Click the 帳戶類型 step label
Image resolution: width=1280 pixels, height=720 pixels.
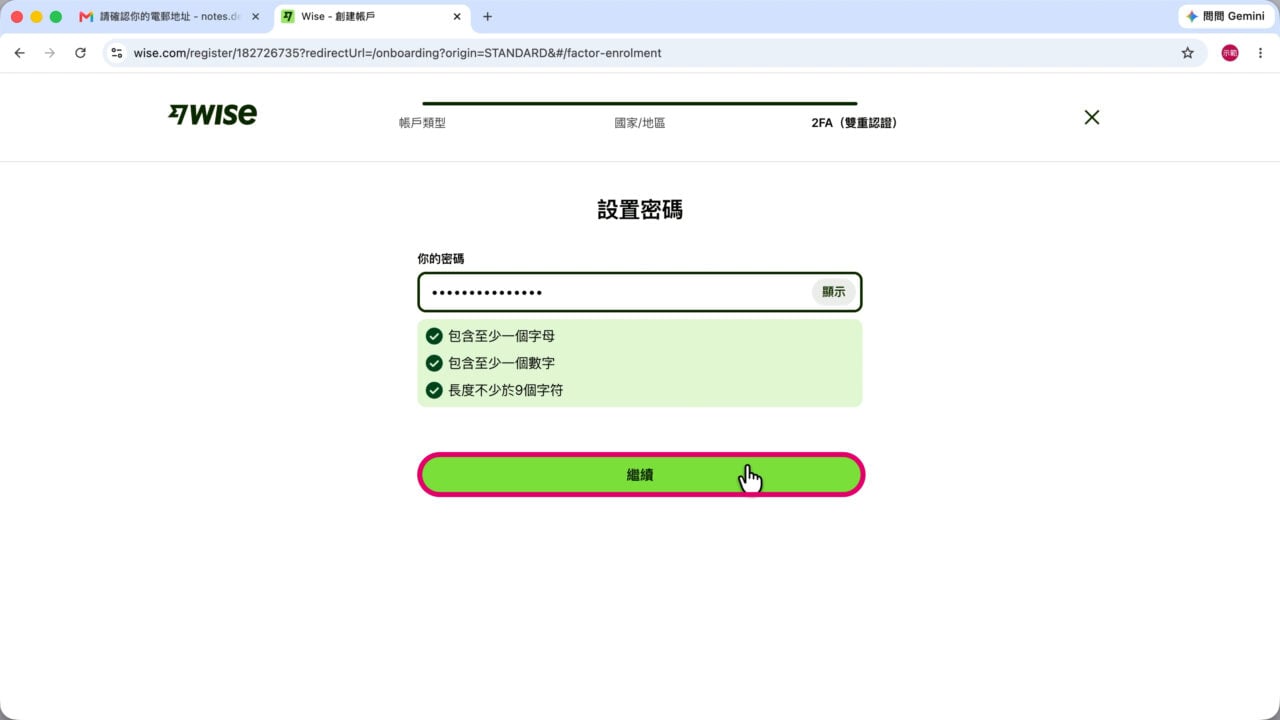422,123
